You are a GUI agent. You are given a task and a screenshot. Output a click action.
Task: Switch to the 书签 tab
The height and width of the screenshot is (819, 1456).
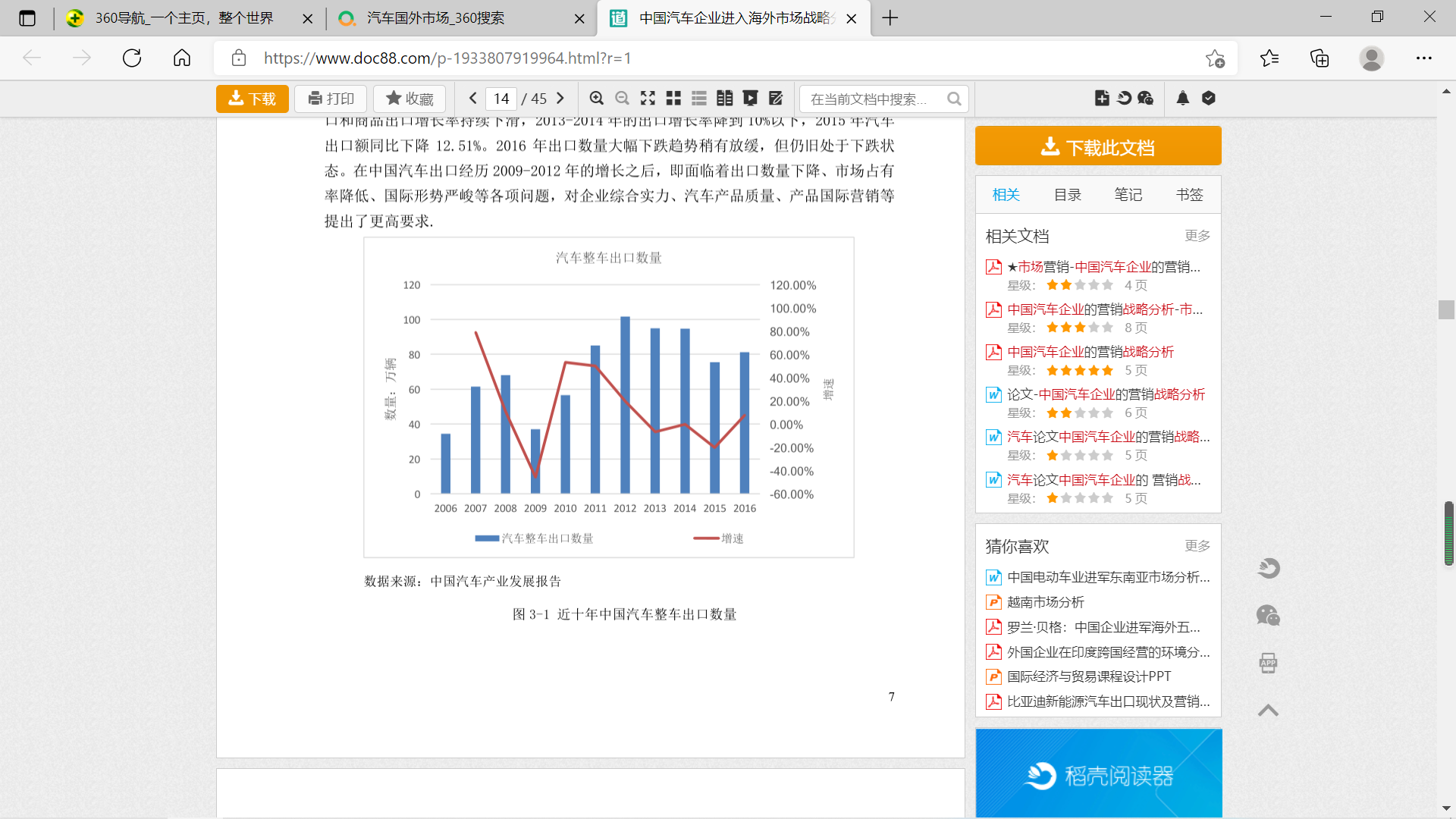[1189, 195]
